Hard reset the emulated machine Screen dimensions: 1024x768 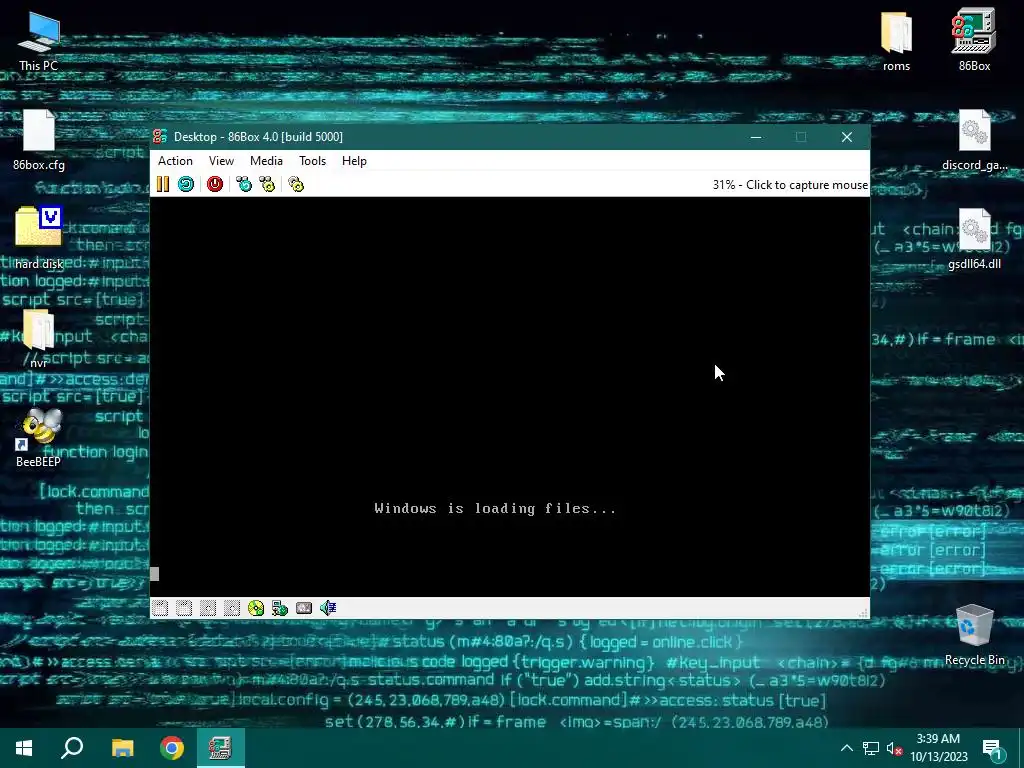point(186,184)
